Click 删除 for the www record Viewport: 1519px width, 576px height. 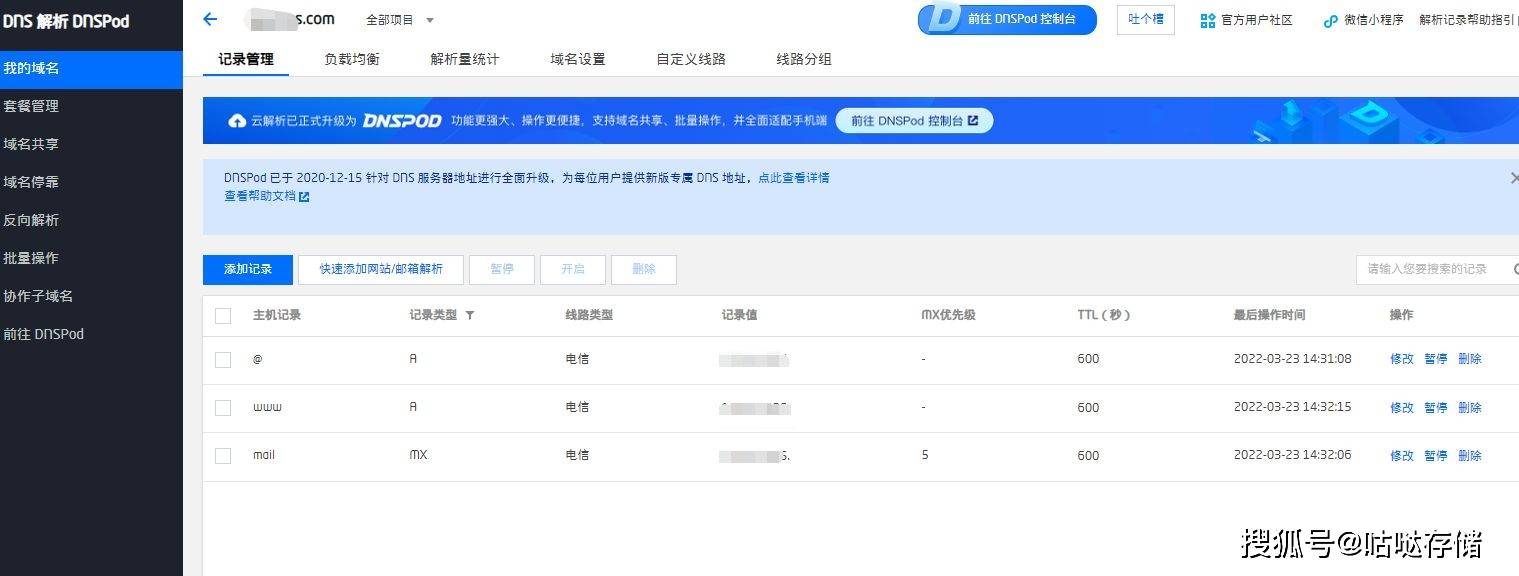click(x=1470, y=407)
